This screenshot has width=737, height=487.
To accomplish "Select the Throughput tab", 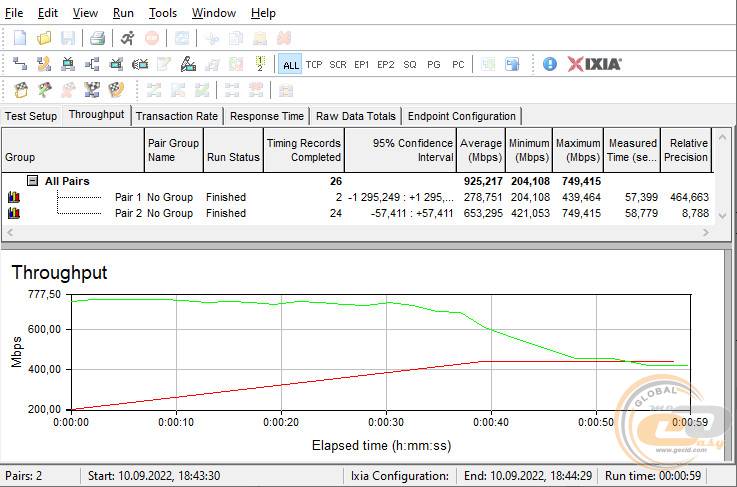I will (96, 115).
